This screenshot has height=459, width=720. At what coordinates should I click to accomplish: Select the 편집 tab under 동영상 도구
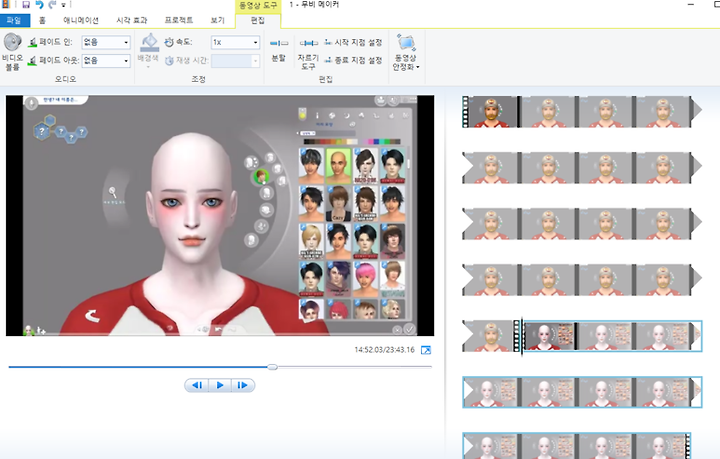tap(258, 20)
